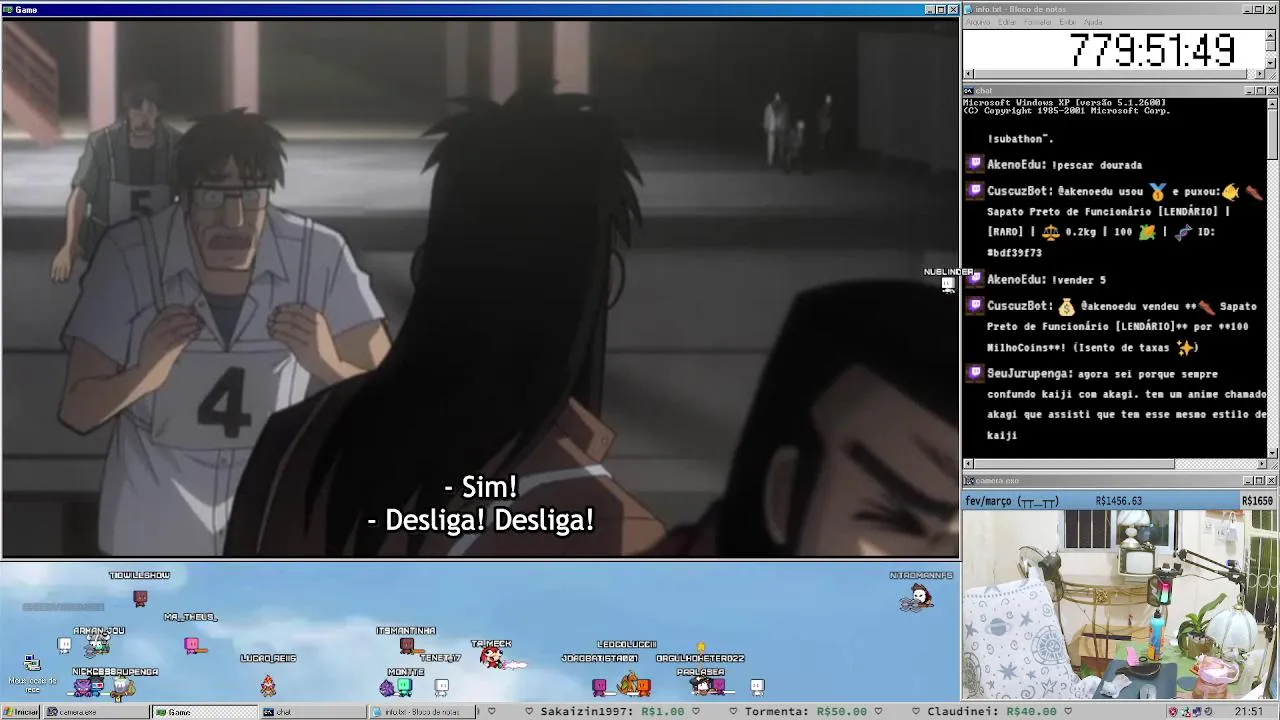Click the Notepad title bar icon
The height and width of the screenshot is (720, 1280).
pyautogui.click(x=969, y=9)
